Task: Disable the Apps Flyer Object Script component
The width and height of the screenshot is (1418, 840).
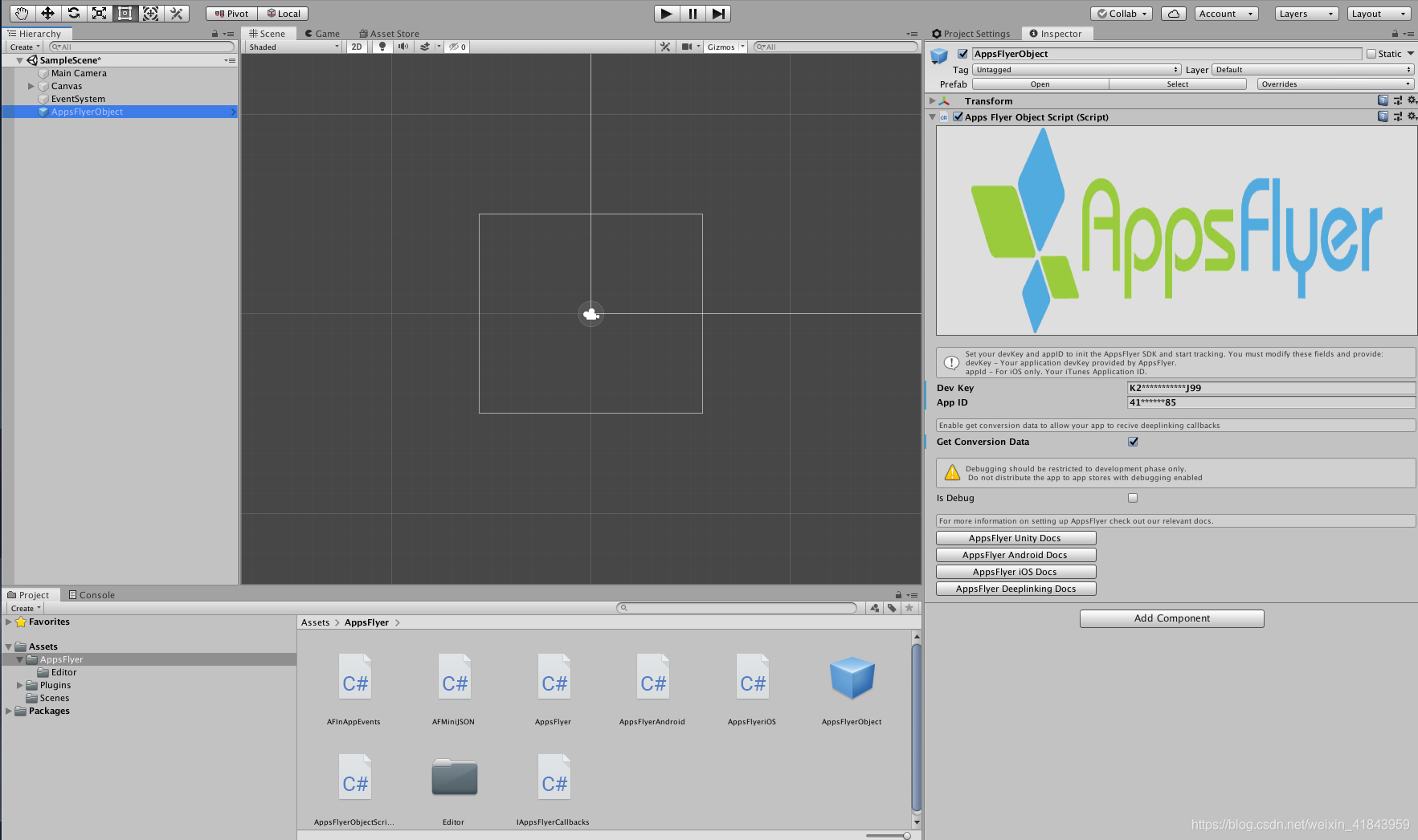Action: pyautogui.click(x=958, y=116)
